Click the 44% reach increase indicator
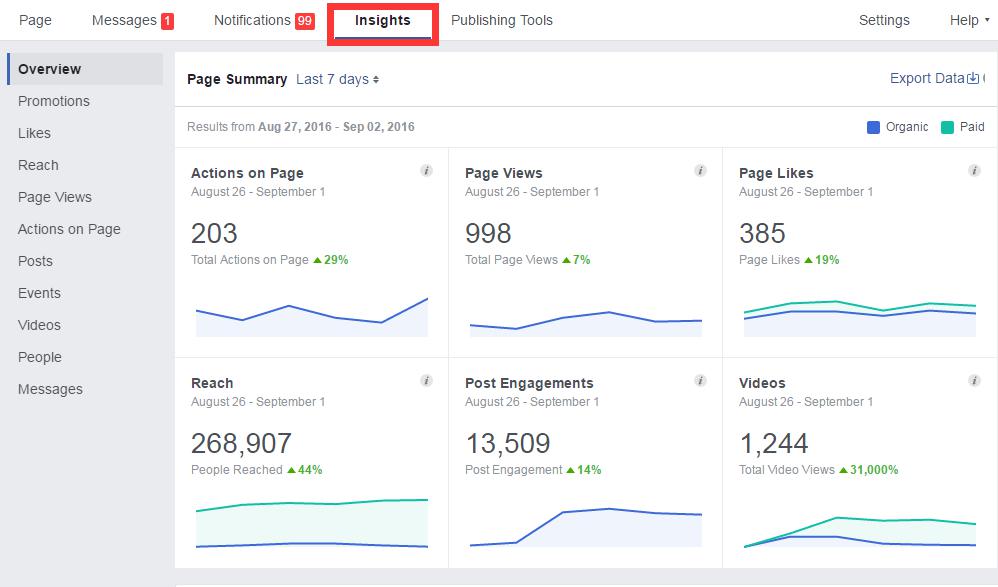 coord(305,470)
